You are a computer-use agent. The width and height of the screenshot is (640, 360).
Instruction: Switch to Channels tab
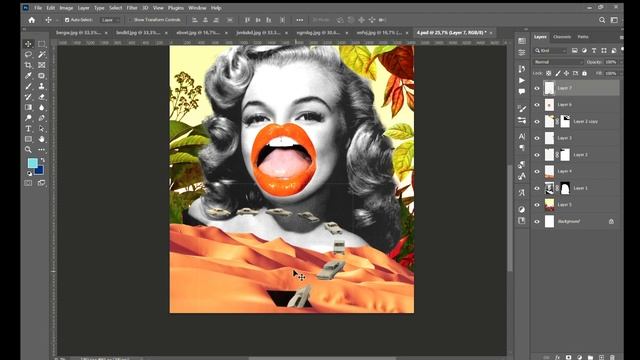pyautogui.click(x=562, y=37)
